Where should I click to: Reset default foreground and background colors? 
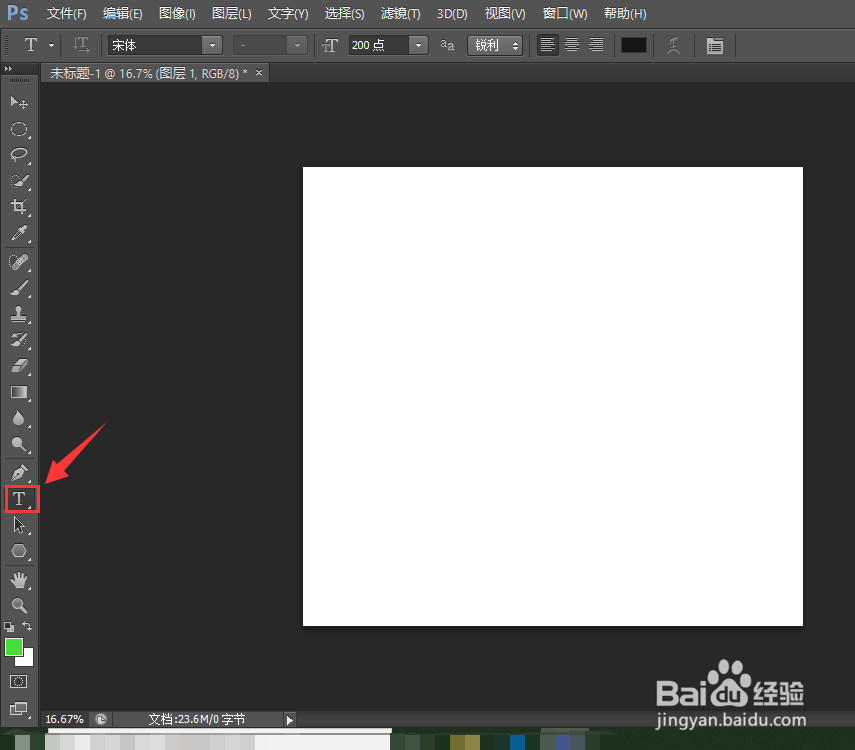coord(9,627)
